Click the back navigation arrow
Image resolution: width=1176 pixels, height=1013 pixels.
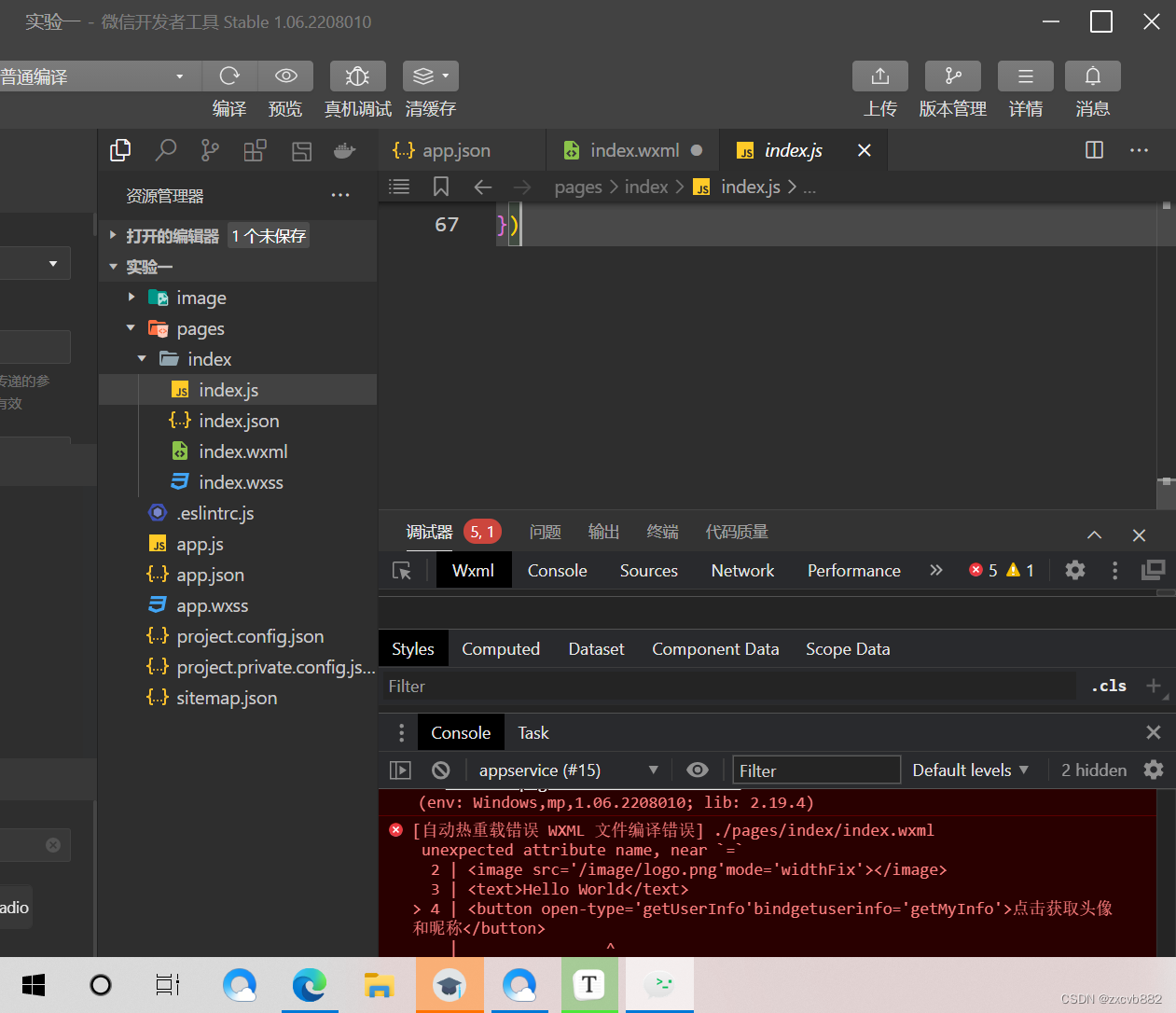click(482, 187)
